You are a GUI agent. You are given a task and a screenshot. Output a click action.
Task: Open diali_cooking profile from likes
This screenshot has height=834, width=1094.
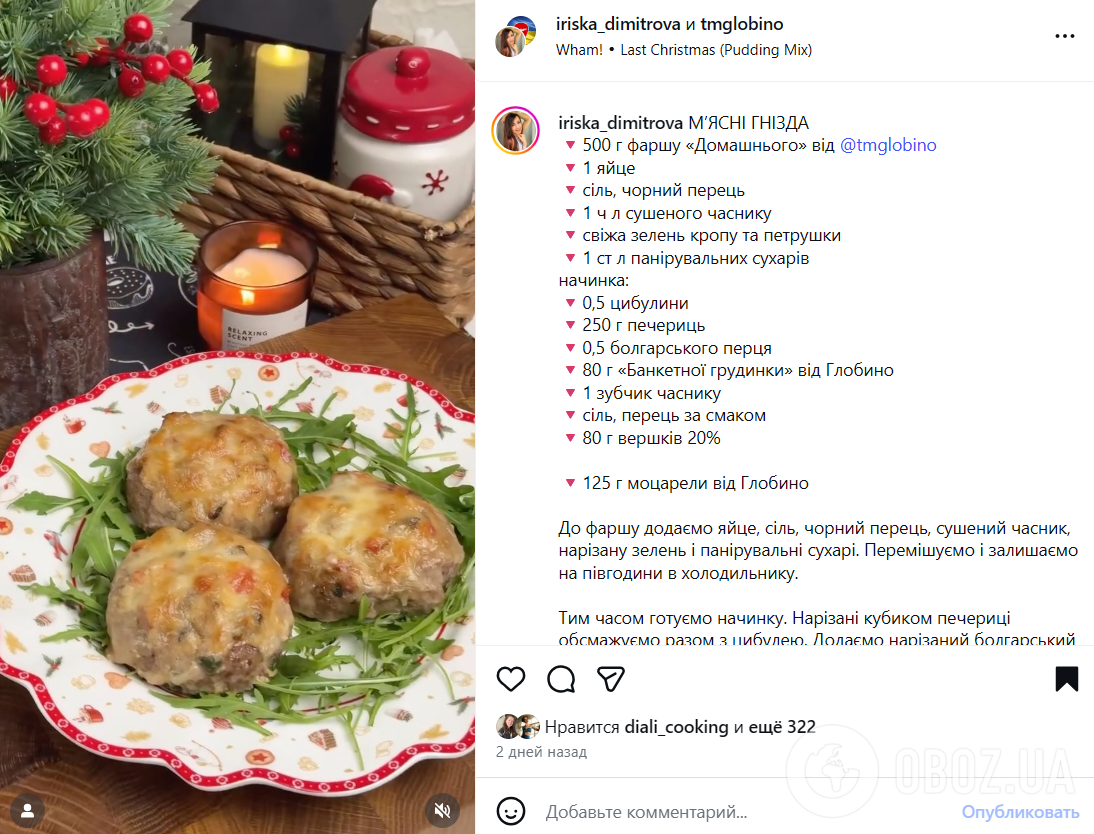coord(676,727)
